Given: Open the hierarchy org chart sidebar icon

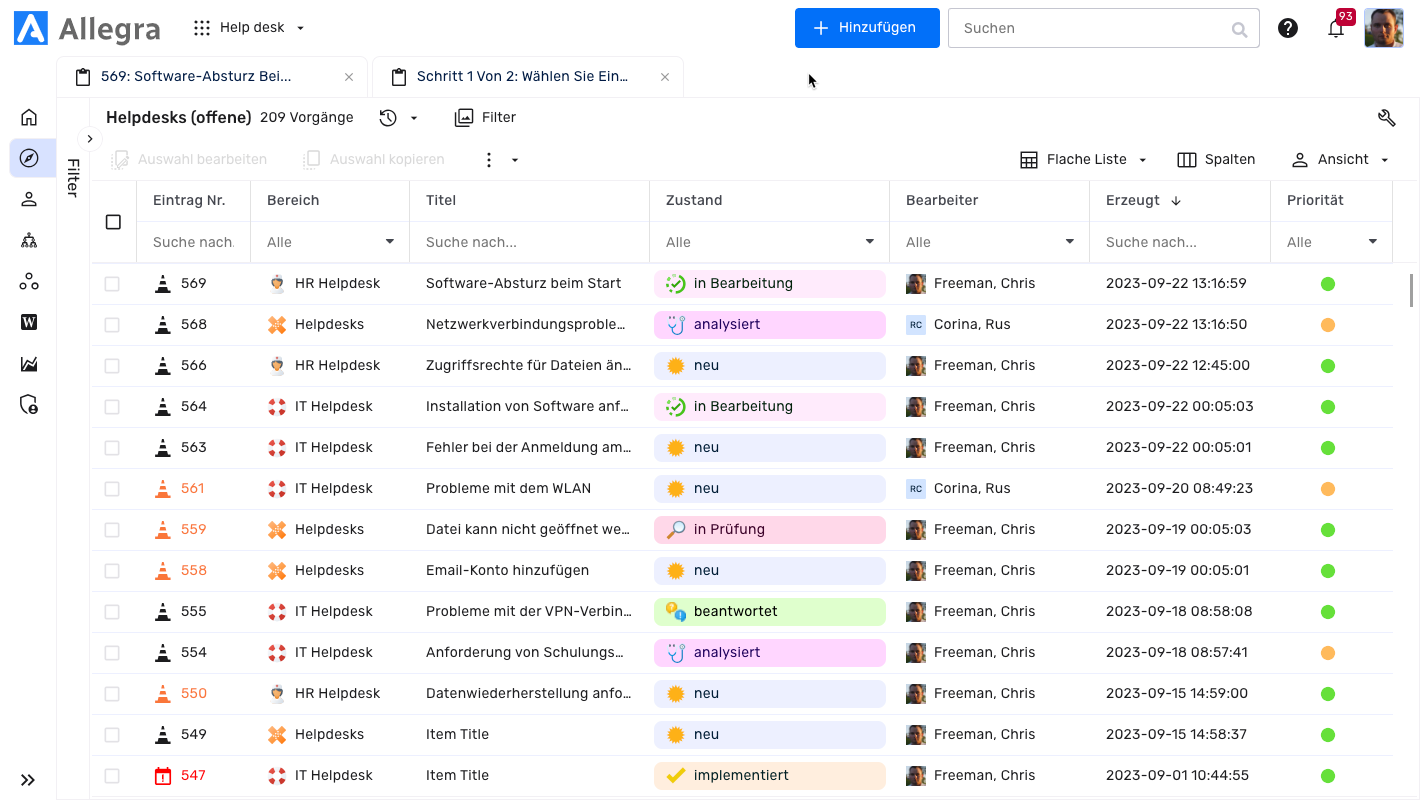Looking at the screenshot, I should click(29, 240).
